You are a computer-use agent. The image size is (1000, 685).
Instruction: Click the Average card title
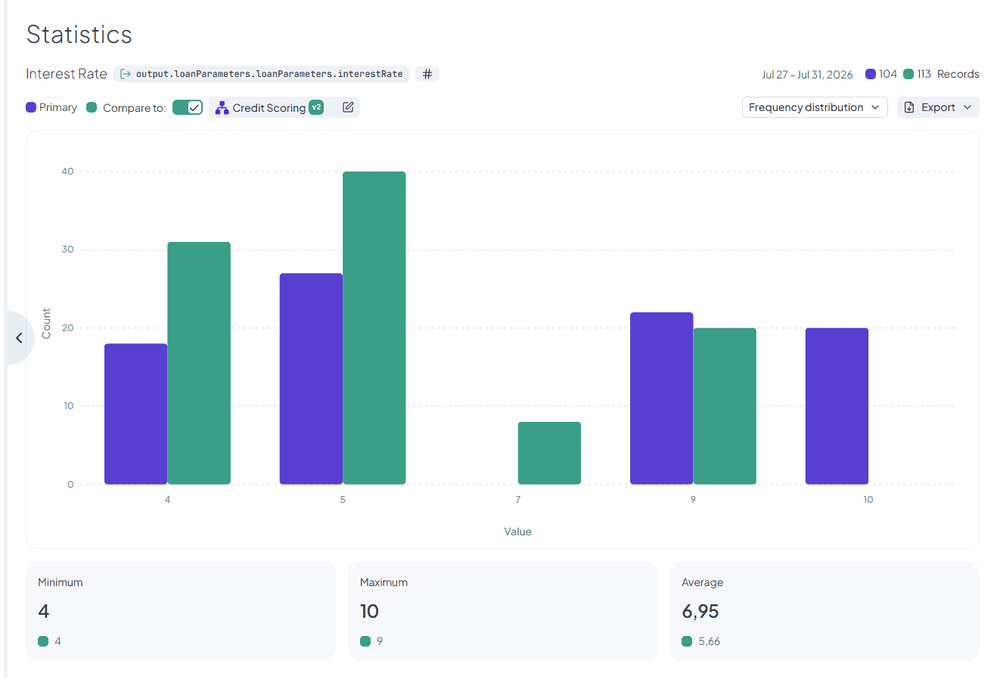[x=702, y=582]
